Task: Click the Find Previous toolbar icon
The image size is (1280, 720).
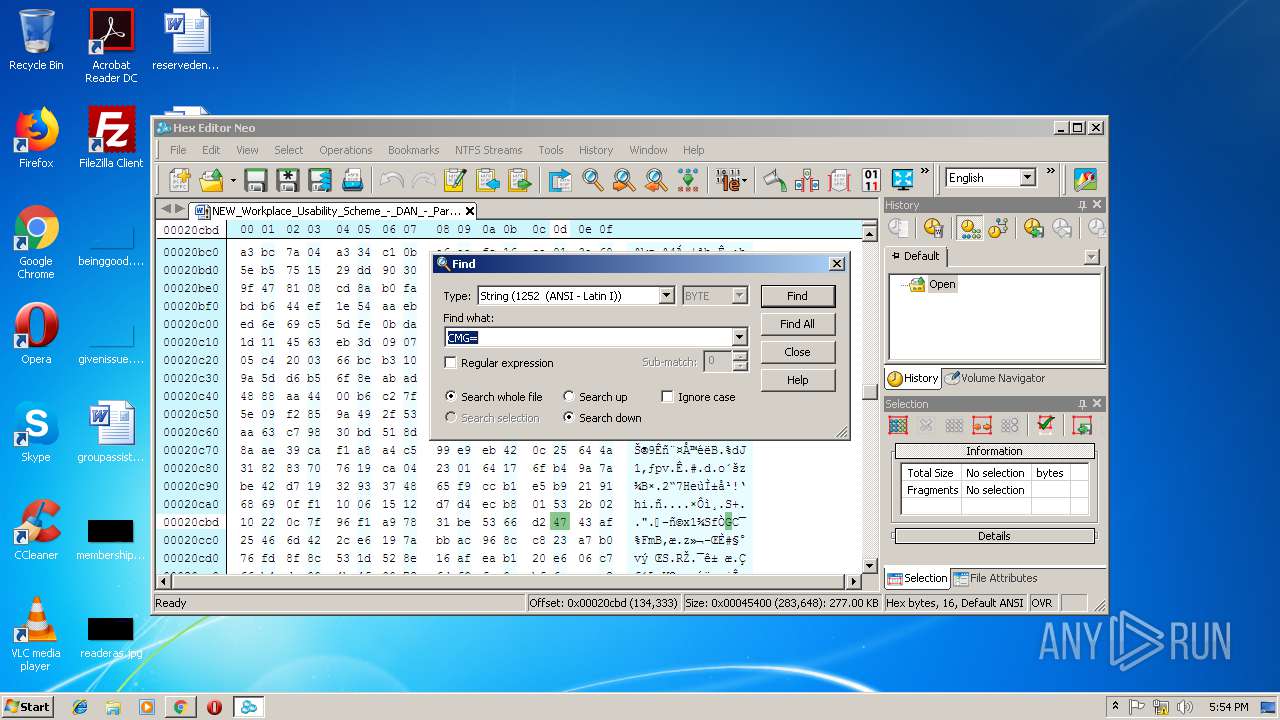Action: coord(656,180)
